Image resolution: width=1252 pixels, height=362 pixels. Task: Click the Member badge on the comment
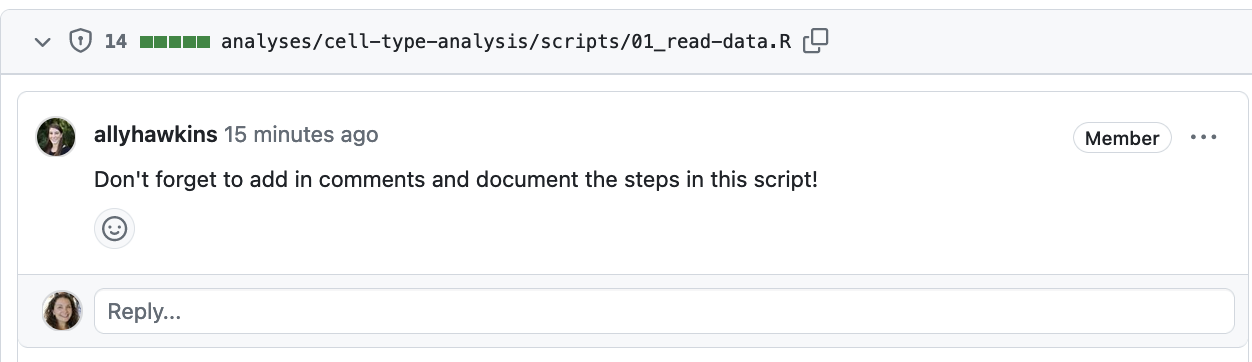pos(1122,138)
